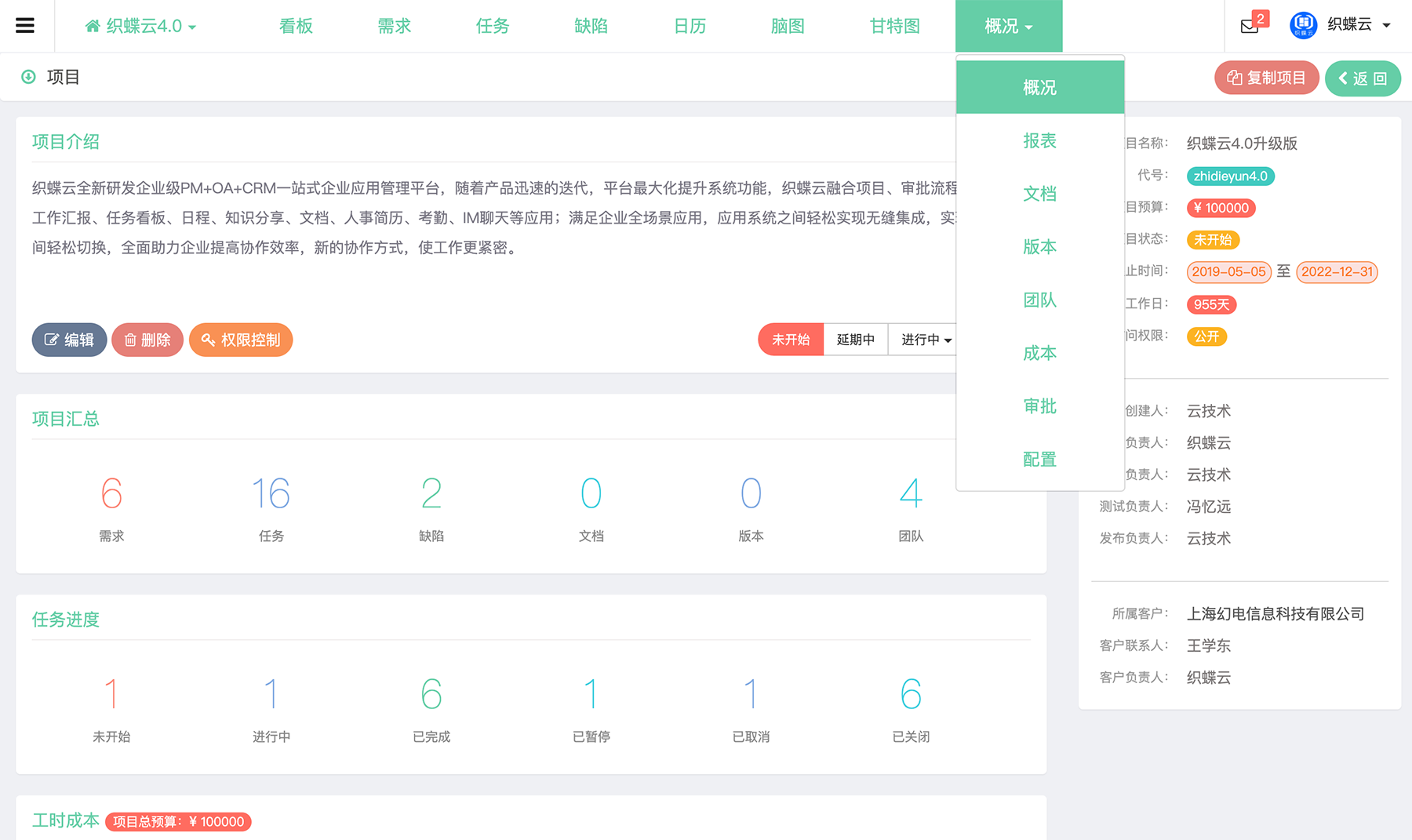Viewport: 1412px width, 840px height.
Task: Open the 需求 summary count 6
Action: [x=111, y=493]
